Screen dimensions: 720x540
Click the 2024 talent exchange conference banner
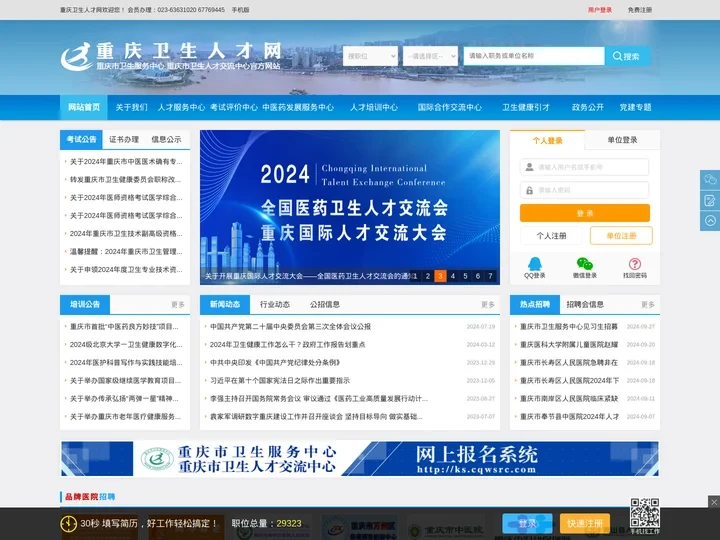pos(350,207)
